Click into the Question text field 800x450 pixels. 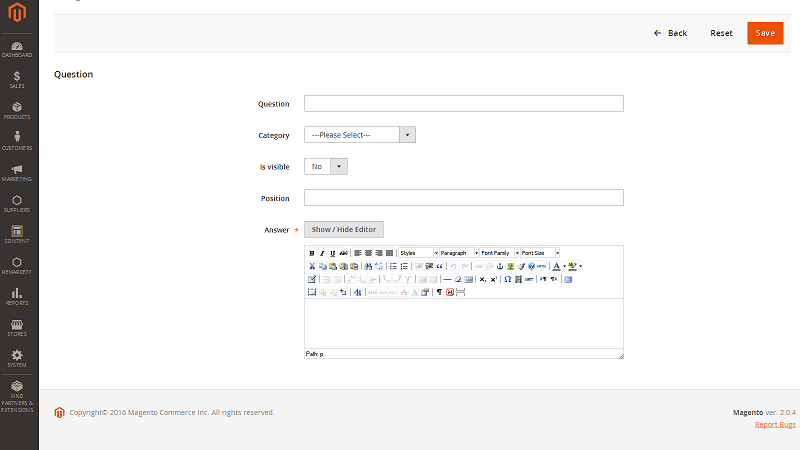[463, 104]
